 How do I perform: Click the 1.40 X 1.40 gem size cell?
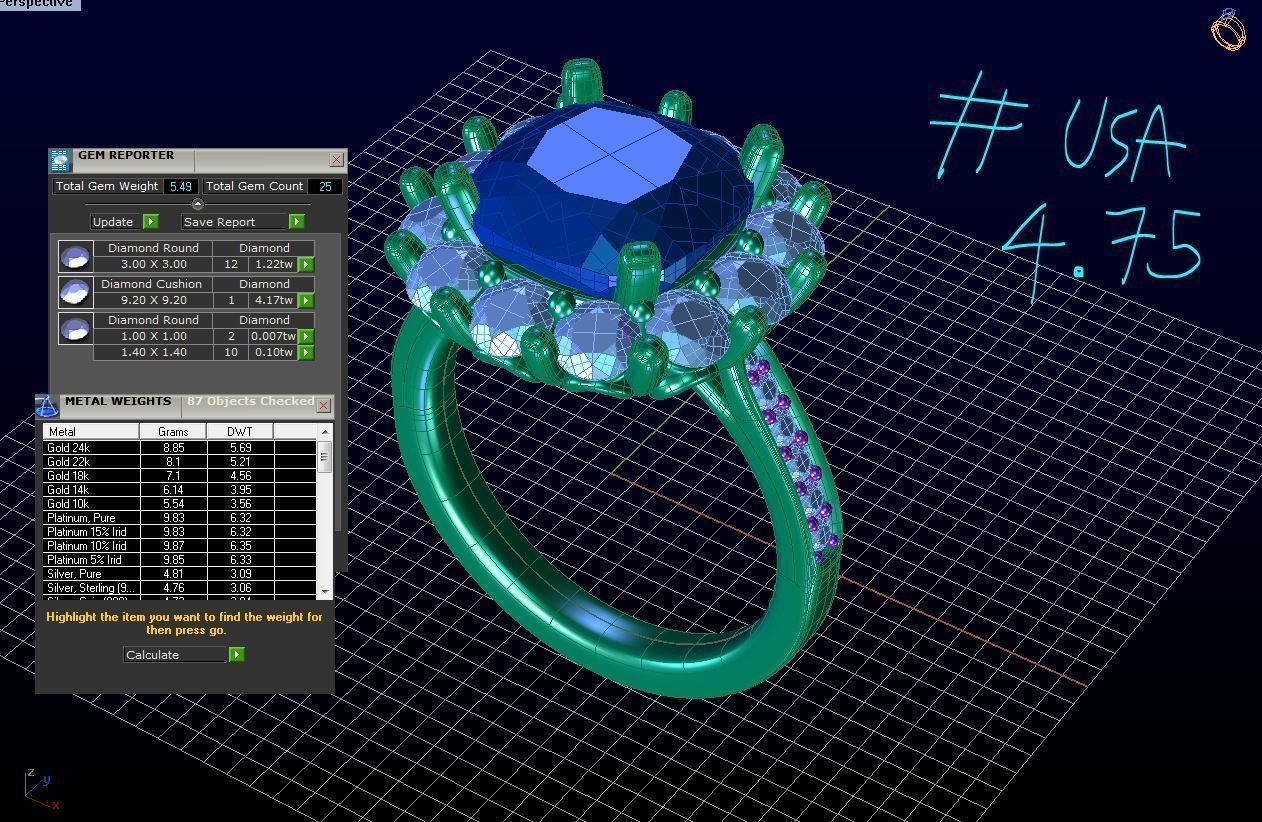click(153, 352)
